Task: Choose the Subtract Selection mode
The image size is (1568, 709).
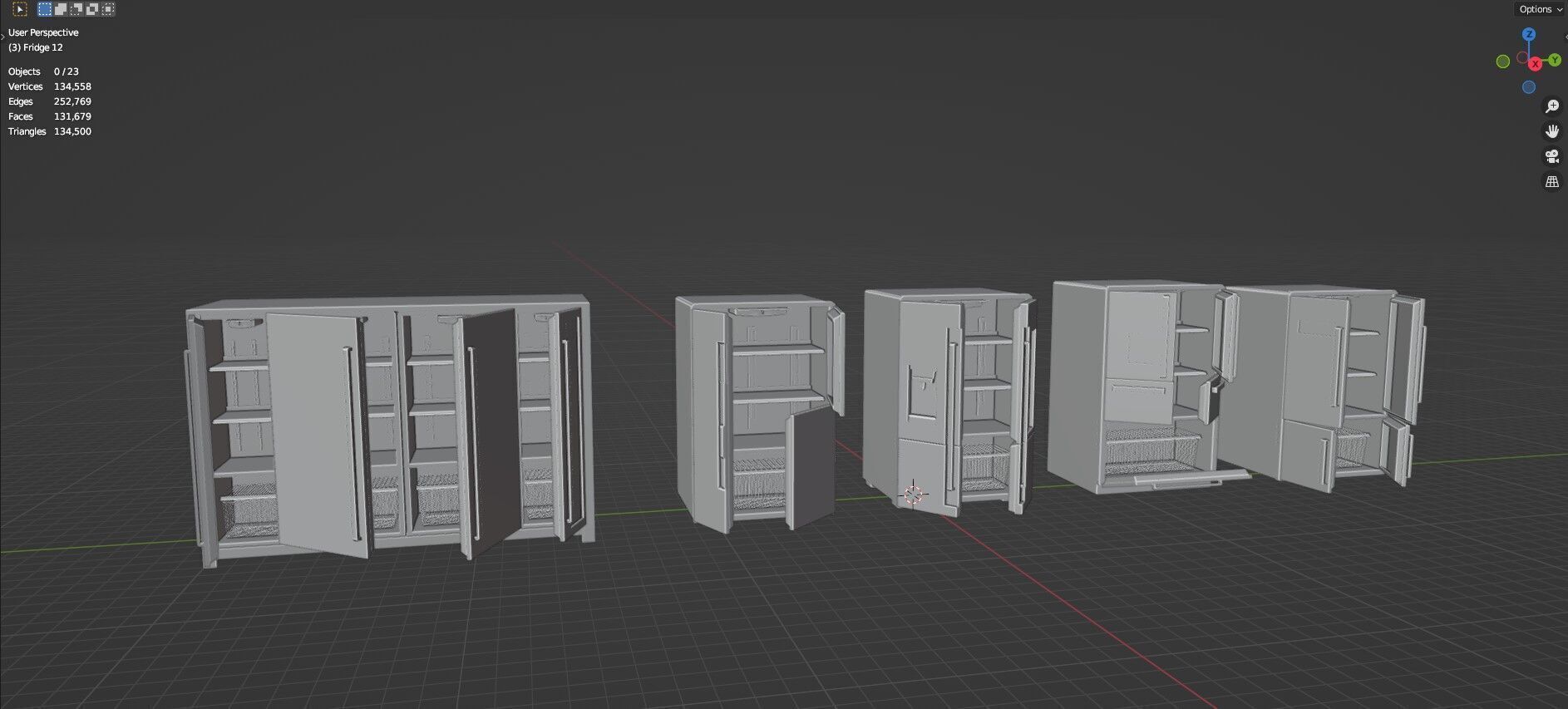Action: pos(76,9)
